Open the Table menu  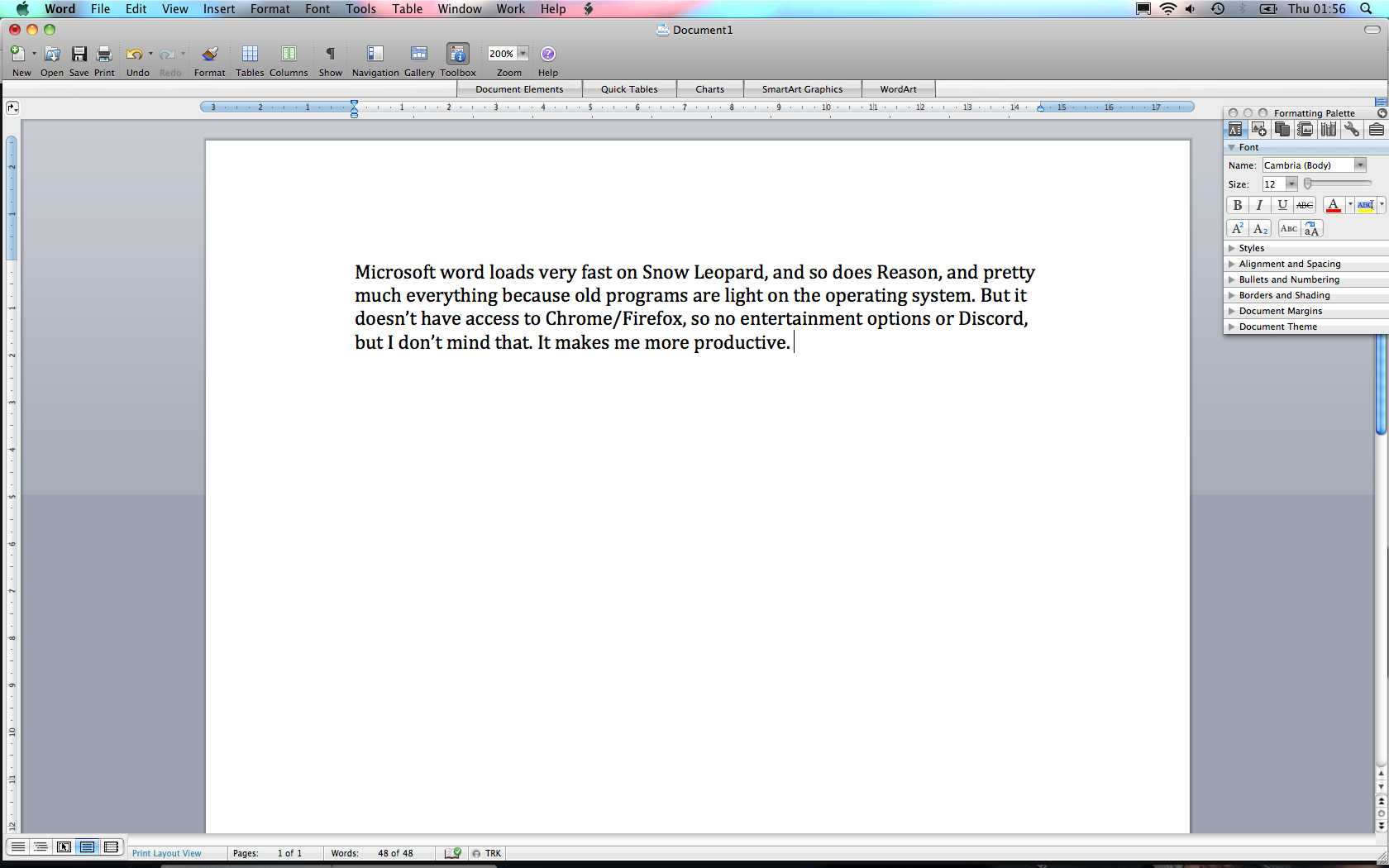point(408,9)
